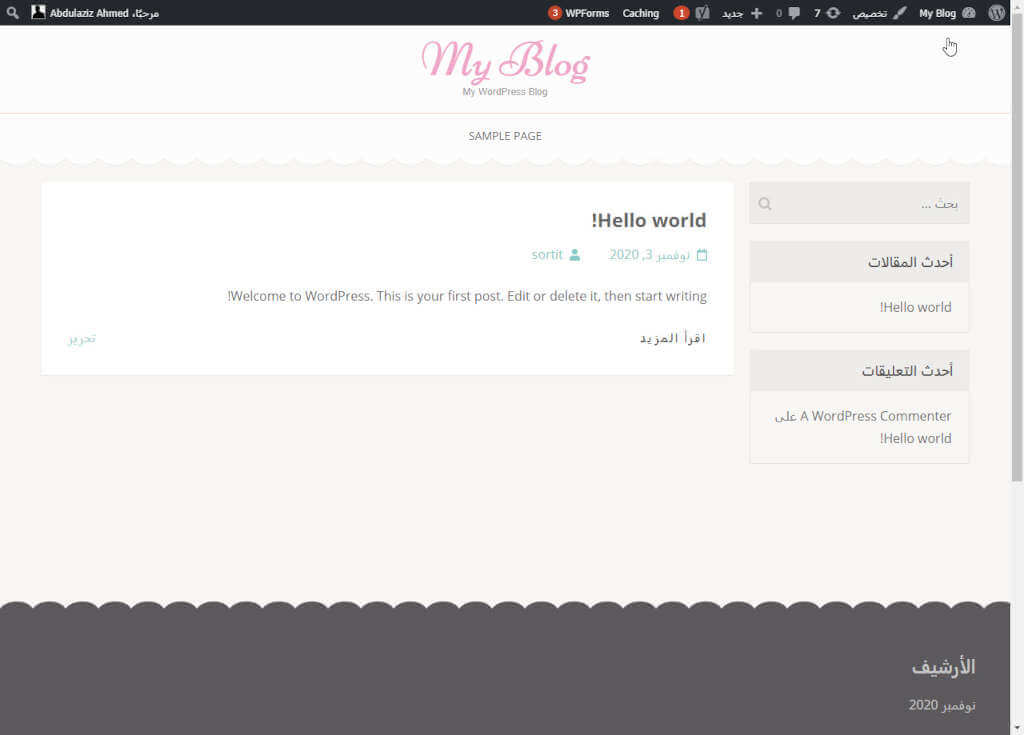Viewport: 1024px width, 735px height.
Task: Click the customize paintbrush icon
Action: [900, 12]
